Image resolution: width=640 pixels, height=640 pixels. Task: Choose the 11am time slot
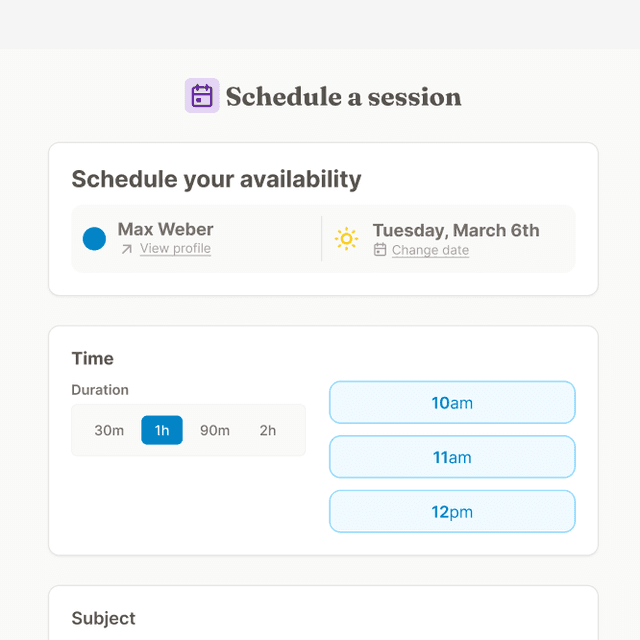(452, 457)
